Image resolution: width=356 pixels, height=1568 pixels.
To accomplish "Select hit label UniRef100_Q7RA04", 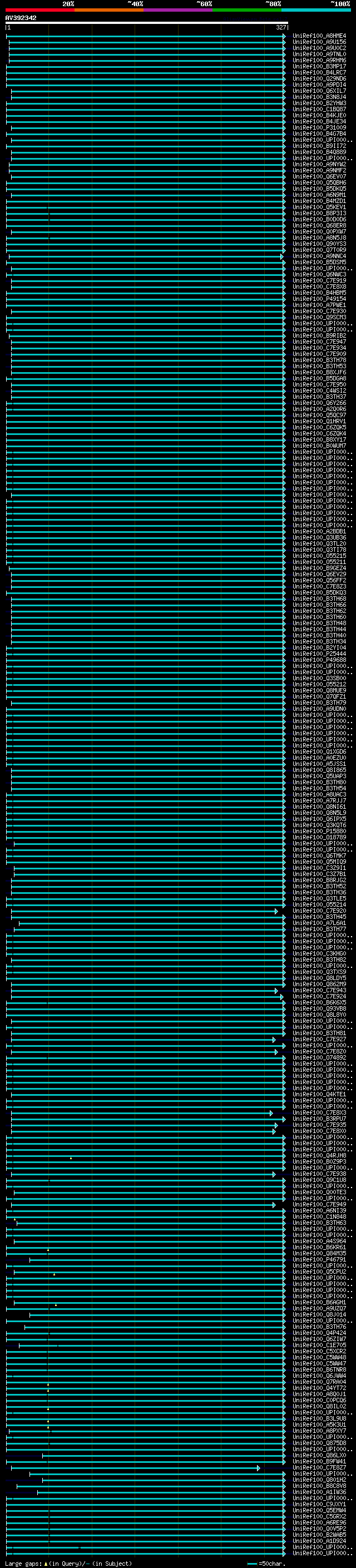I will 319,1382.
